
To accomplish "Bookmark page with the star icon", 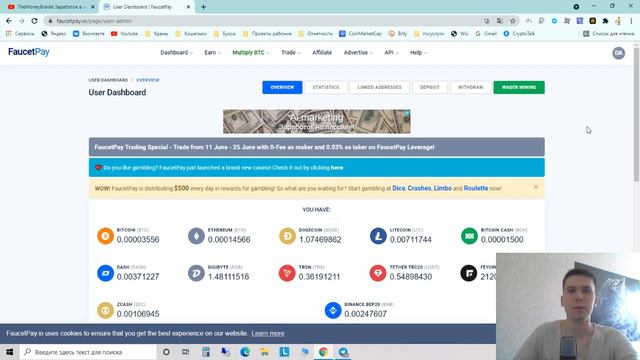I will tap(513, 21).
